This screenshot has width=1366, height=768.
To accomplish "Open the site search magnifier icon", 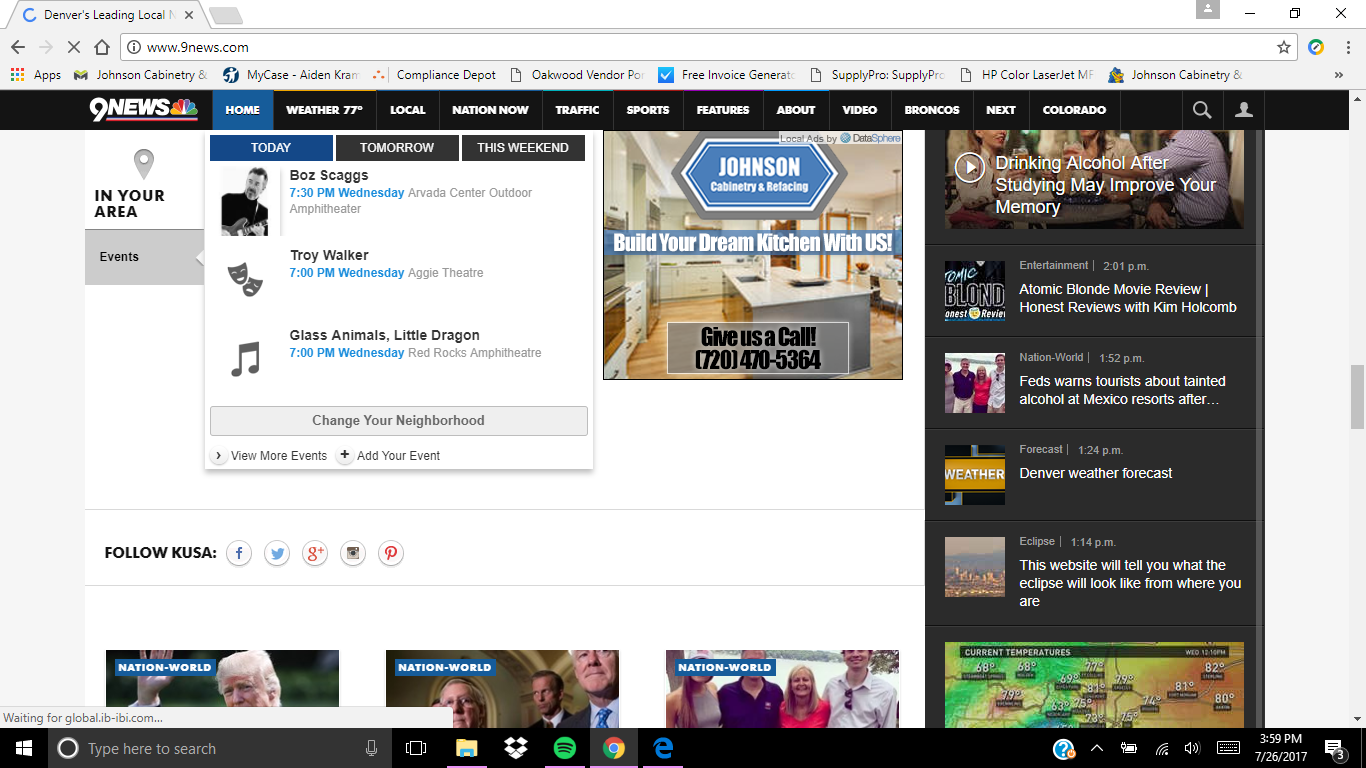I will [1202, 110].
